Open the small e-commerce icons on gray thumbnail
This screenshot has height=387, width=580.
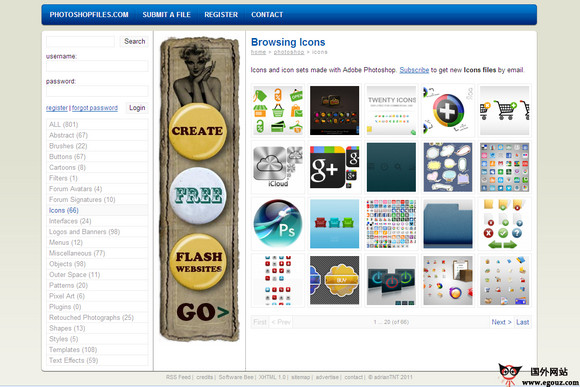pos(505,280)
